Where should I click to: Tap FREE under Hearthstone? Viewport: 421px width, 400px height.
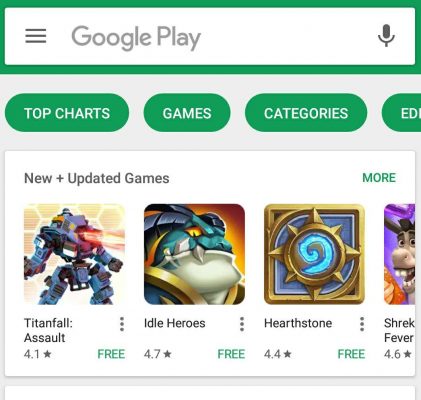(351, 354)
